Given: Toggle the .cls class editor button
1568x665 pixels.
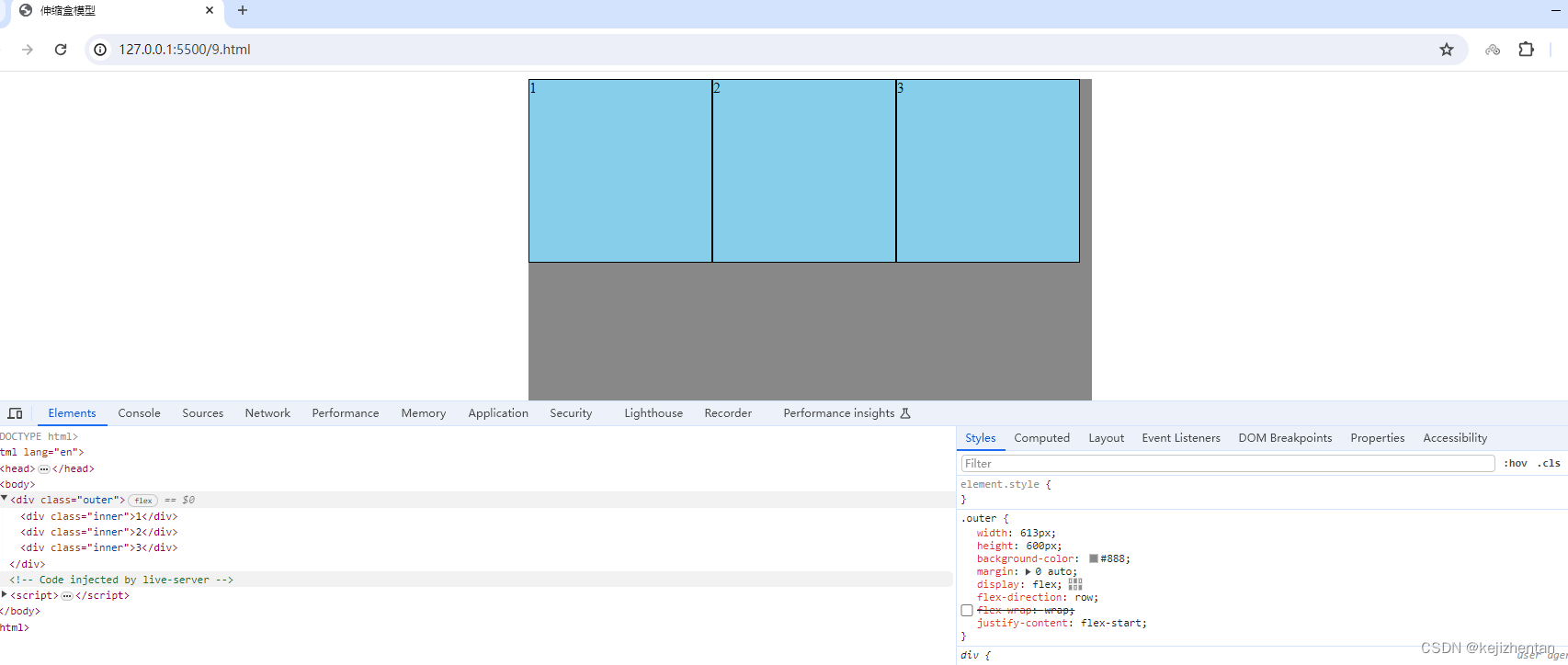Looking at the screenshot, I should pyautogui.click(x=1549, y=464).
